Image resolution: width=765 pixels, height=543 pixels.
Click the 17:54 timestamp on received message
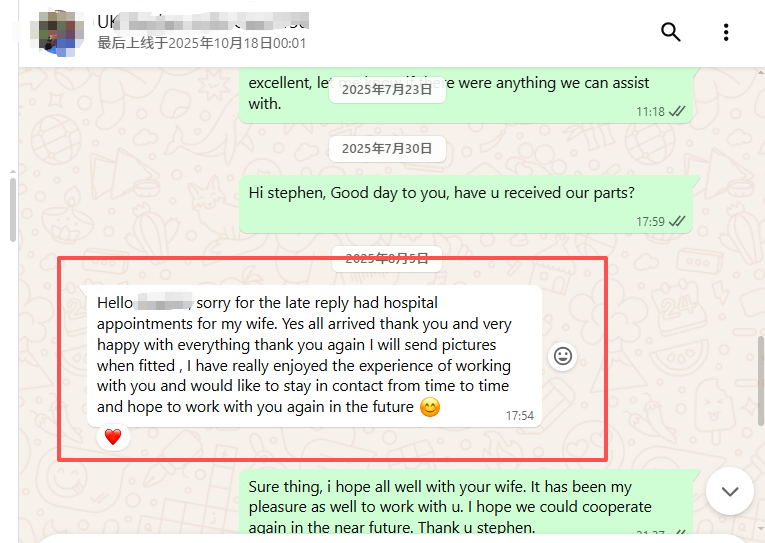[x=519, y=415]
